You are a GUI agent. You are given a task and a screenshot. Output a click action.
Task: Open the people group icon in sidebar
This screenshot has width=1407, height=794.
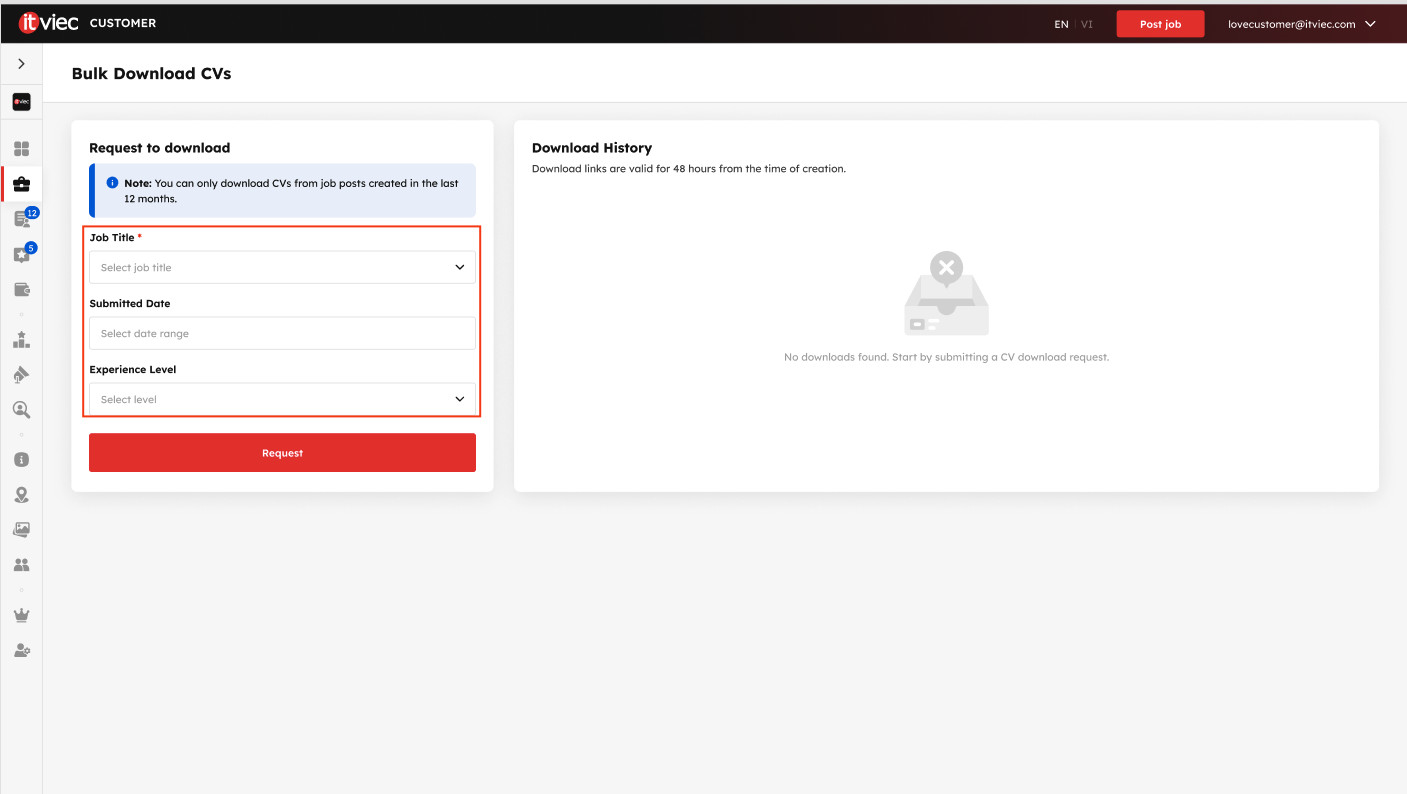click(21, 565)
